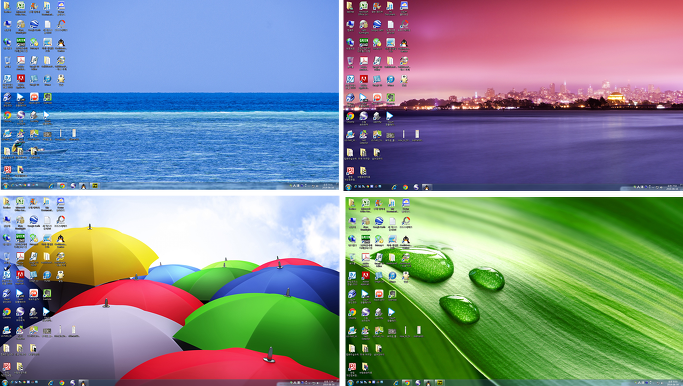Select purple S sphere icon on ocean desktop
Viewport: 683px width, 386px height.
tap(20, 115)
